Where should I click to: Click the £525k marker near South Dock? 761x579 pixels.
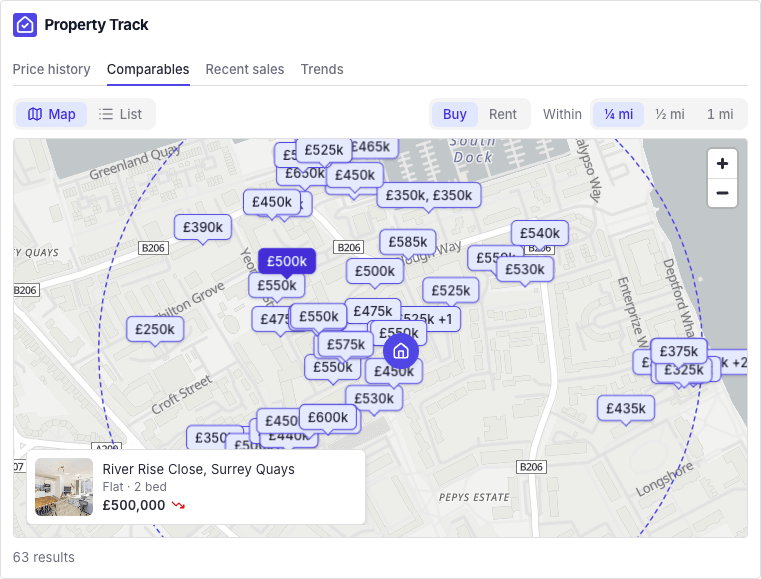pyautogui.click(x=324, y=150)
